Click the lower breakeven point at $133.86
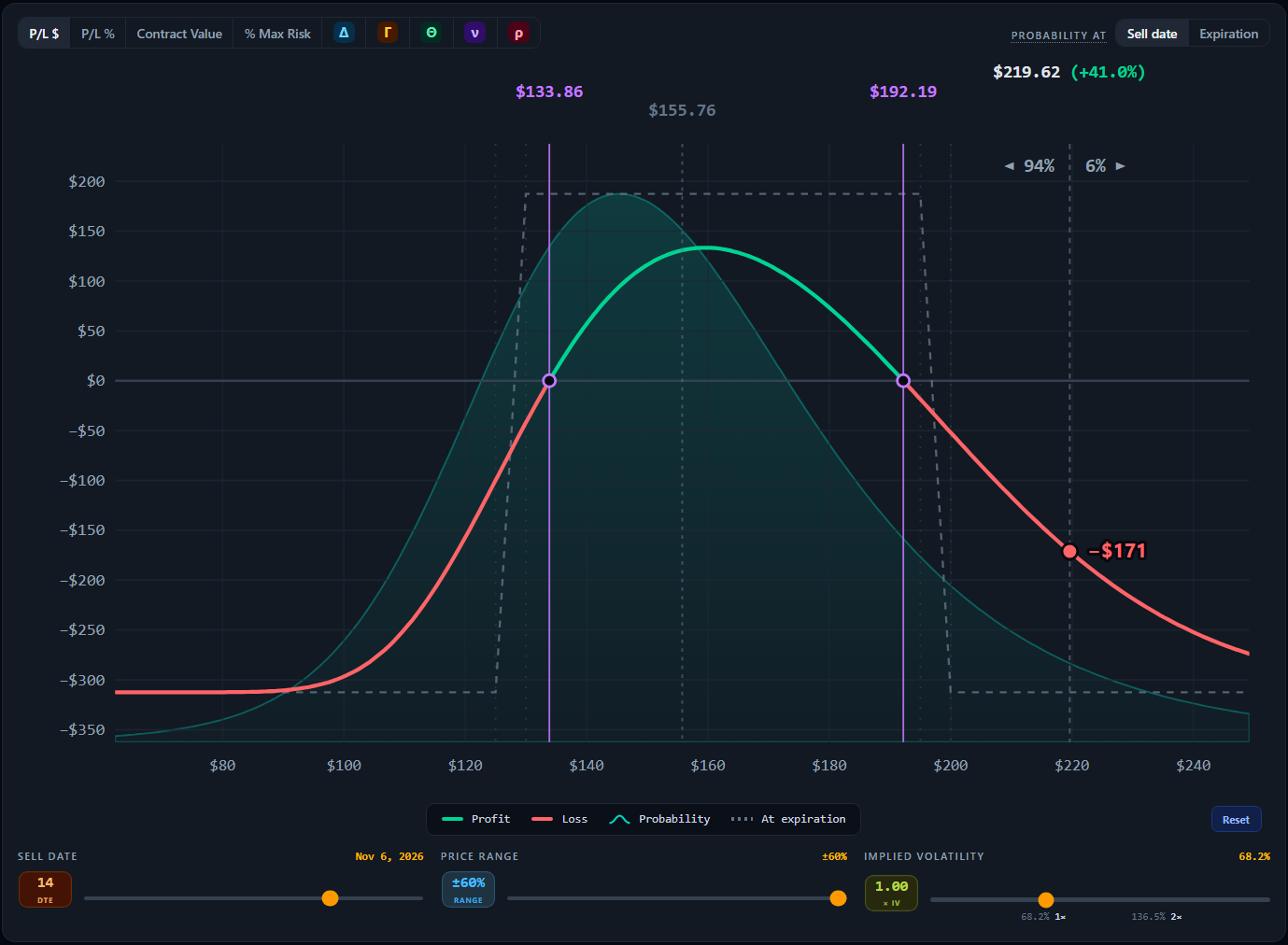Image resolution: width=1288 pixels, height=945 pixels. tap(549, 381)
